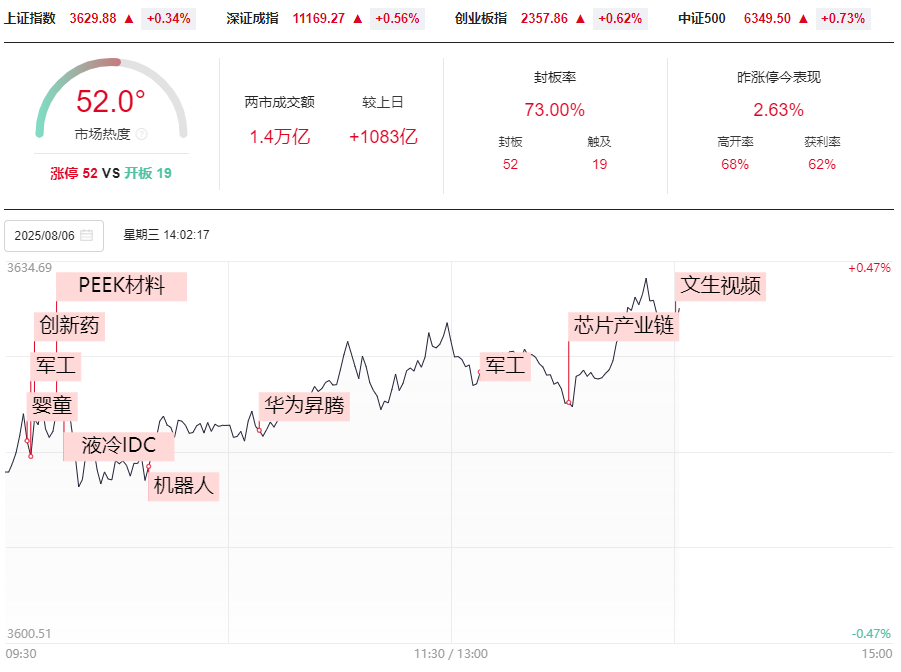
Task: Click the 涨停 52 link
Action: coord(74,174)
